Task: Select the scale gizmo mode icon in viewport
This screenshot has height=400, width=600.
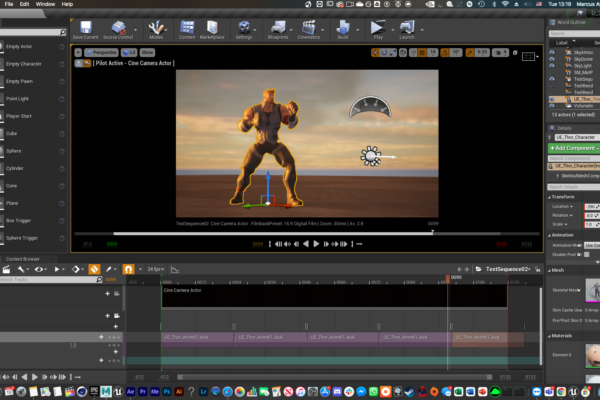Action: 392,53
